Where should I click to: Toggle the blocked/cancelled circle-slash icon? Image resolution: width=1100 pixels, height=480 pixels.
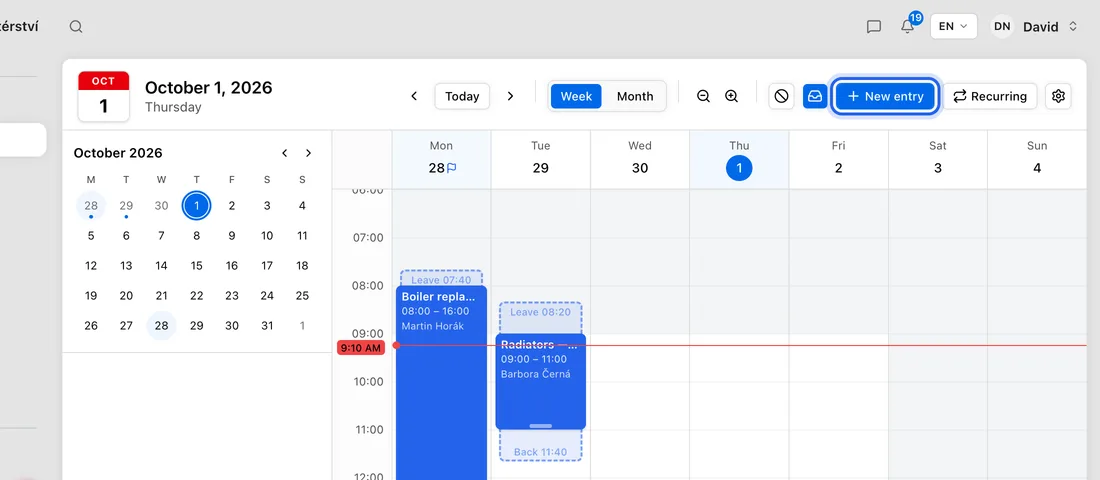[x=782, y=96]
